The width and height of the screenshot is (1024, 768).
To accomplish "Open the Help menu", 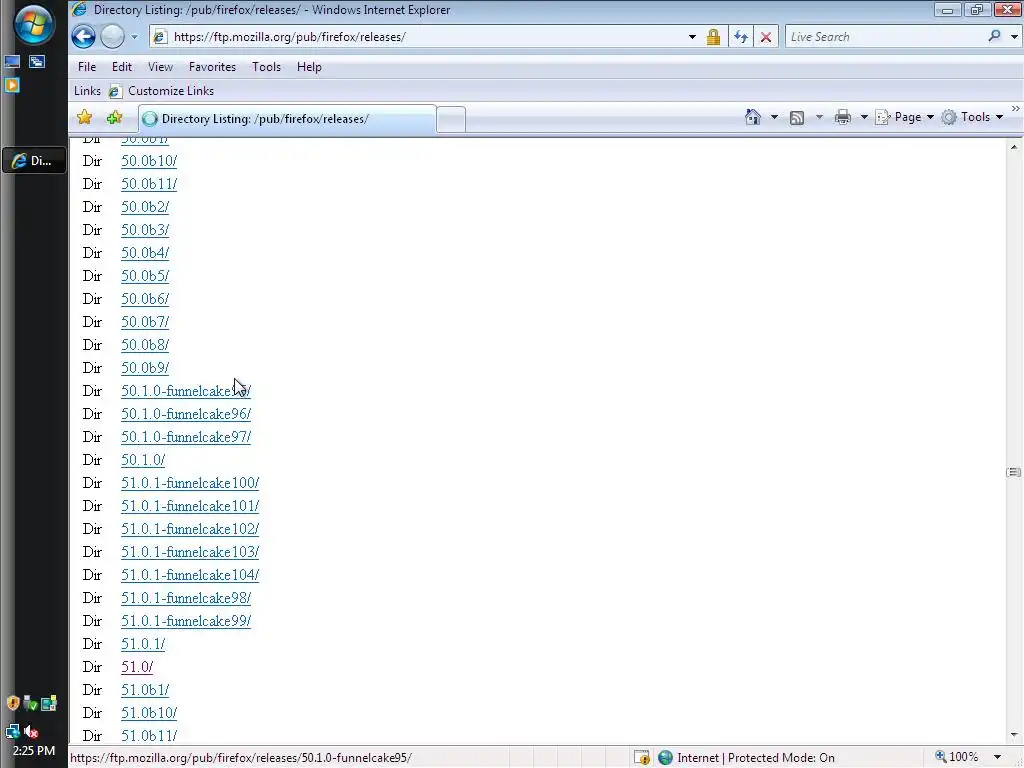I will pyautogui.click(x=309, y=67).
